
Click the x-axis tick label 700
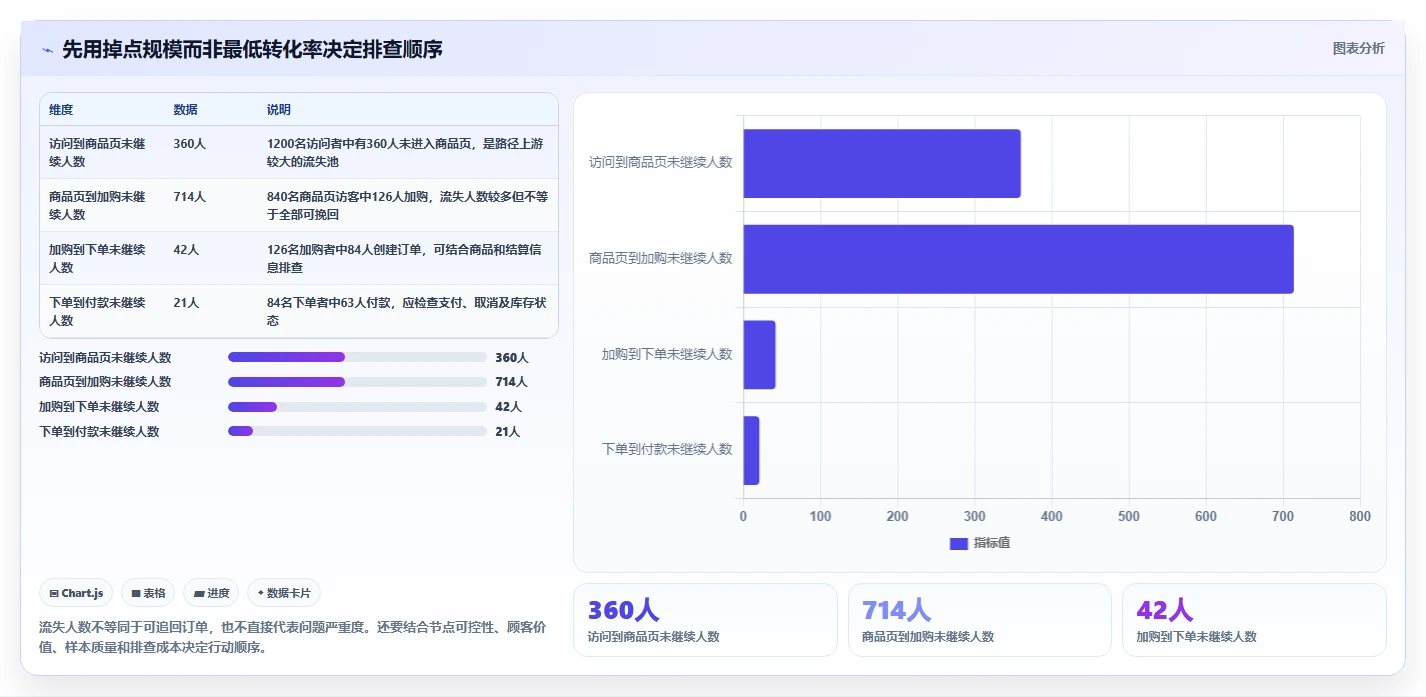tap(1283, 516)
